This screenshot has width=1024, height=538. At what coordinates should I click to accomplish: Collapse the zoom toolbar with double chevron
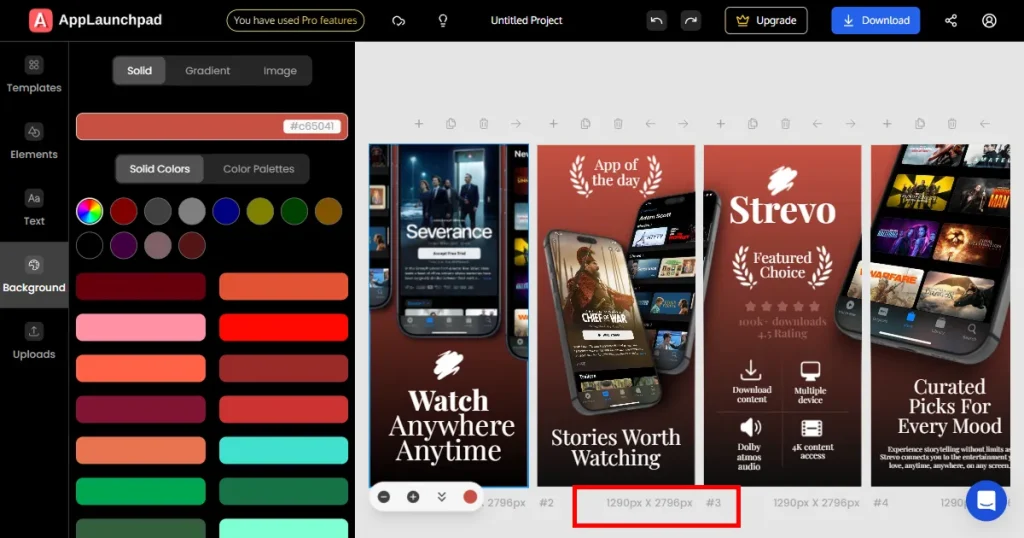[441, 497]
